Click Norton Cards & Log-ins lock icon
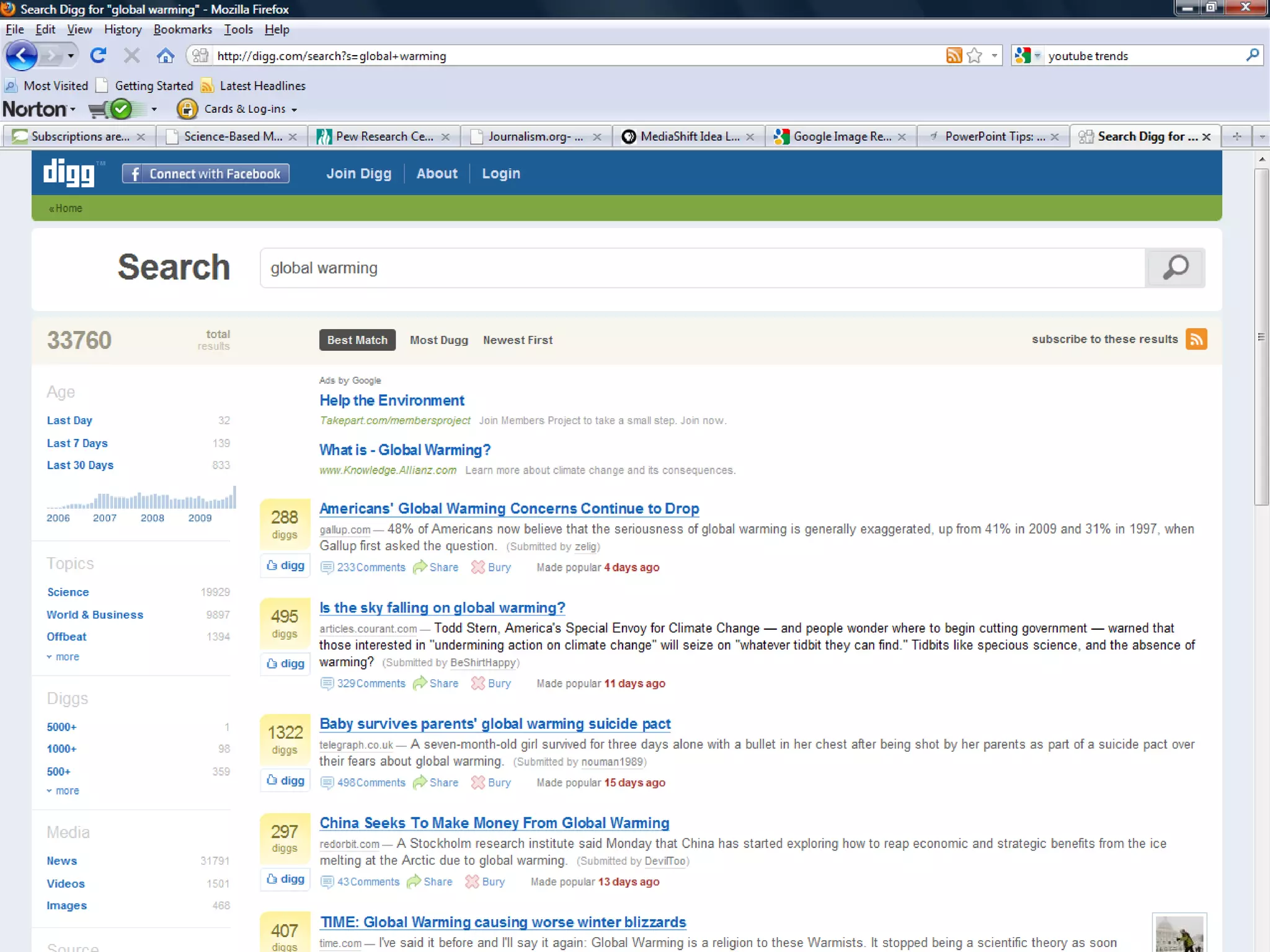 tap(187, 109)
